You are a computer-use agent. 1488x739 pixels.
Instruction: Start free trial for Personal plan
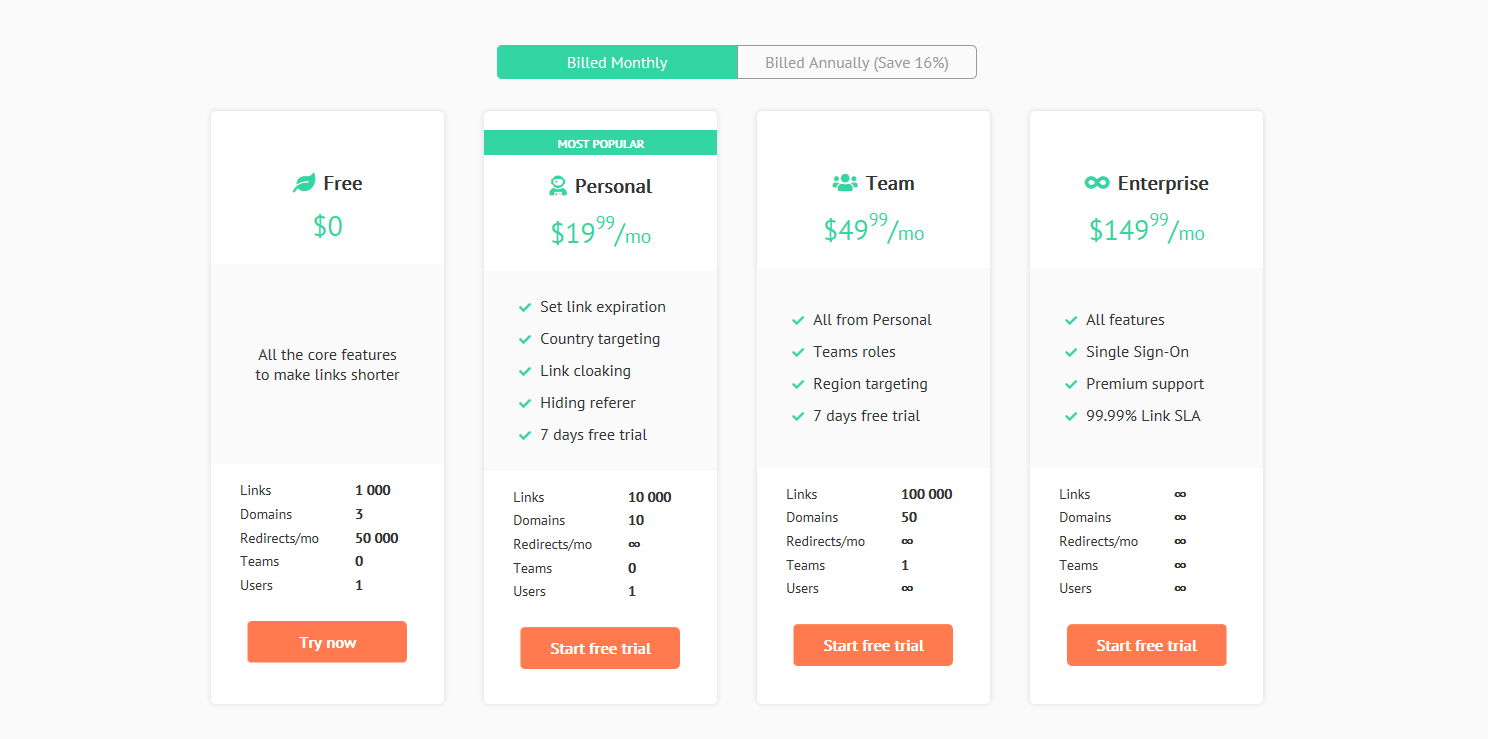pyautogui.click(x=599, y=648)
